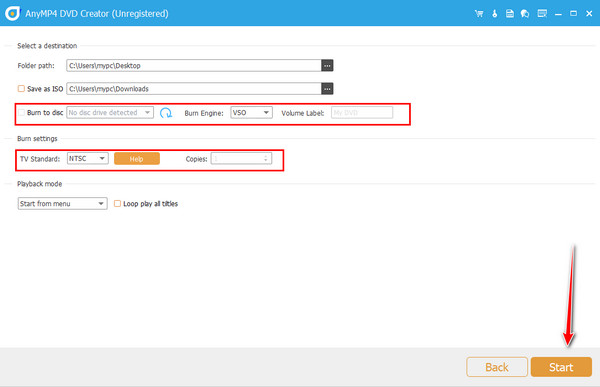This screenshot has width=600, height=387.
Task: Open the title bar menu icon
Action: (x=542, y=14)
